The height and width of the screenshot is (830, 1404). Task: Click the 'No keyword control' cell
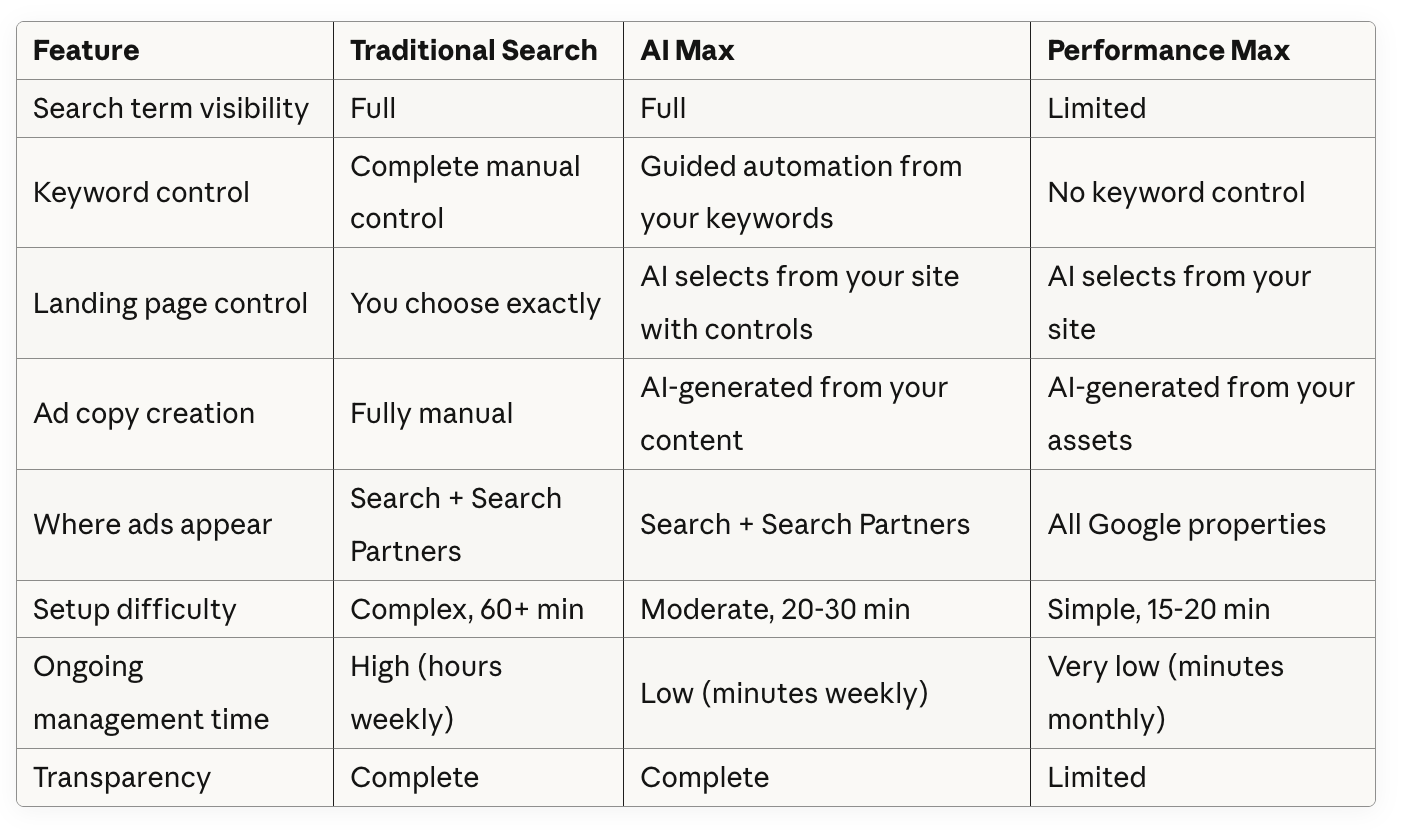tap(1176, 192)
